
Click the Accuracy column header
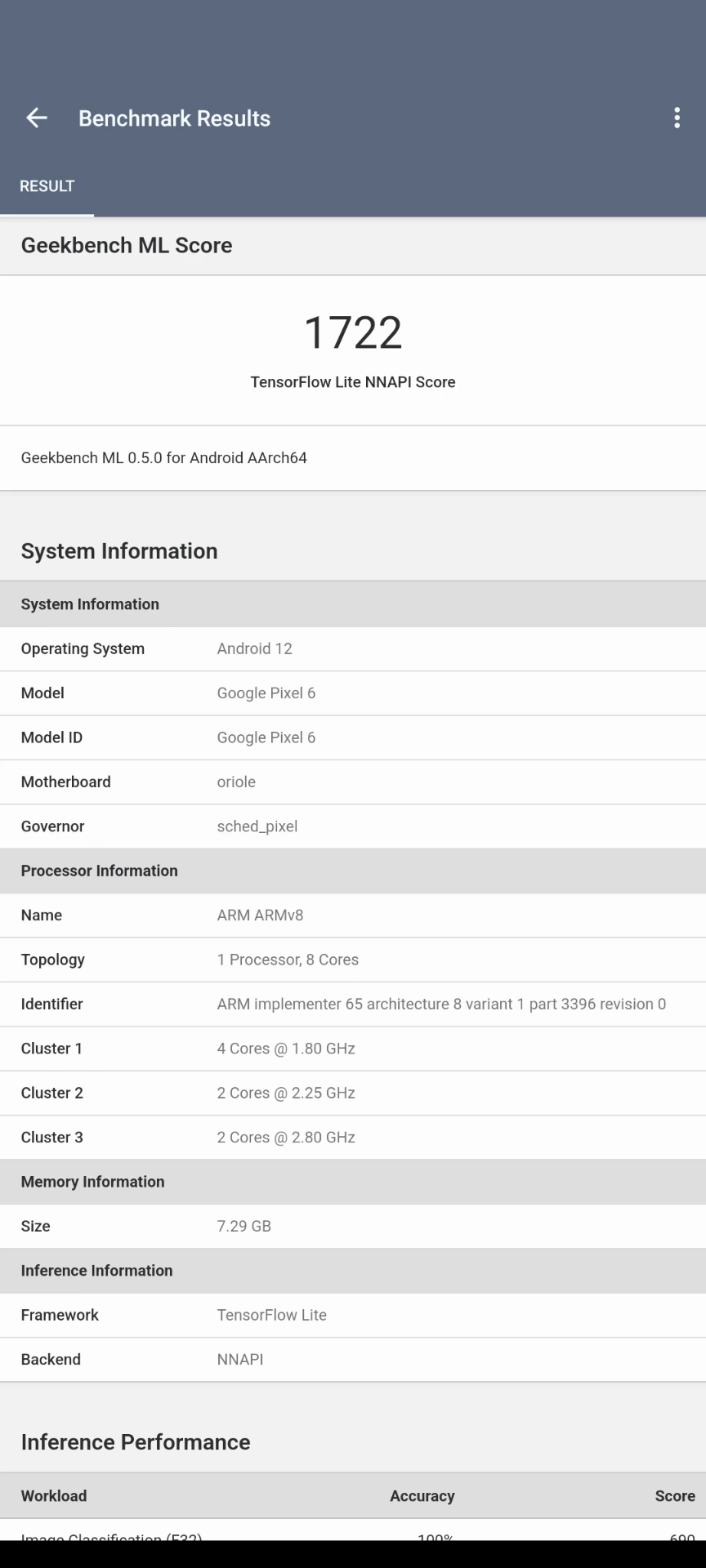point(422,1496)
